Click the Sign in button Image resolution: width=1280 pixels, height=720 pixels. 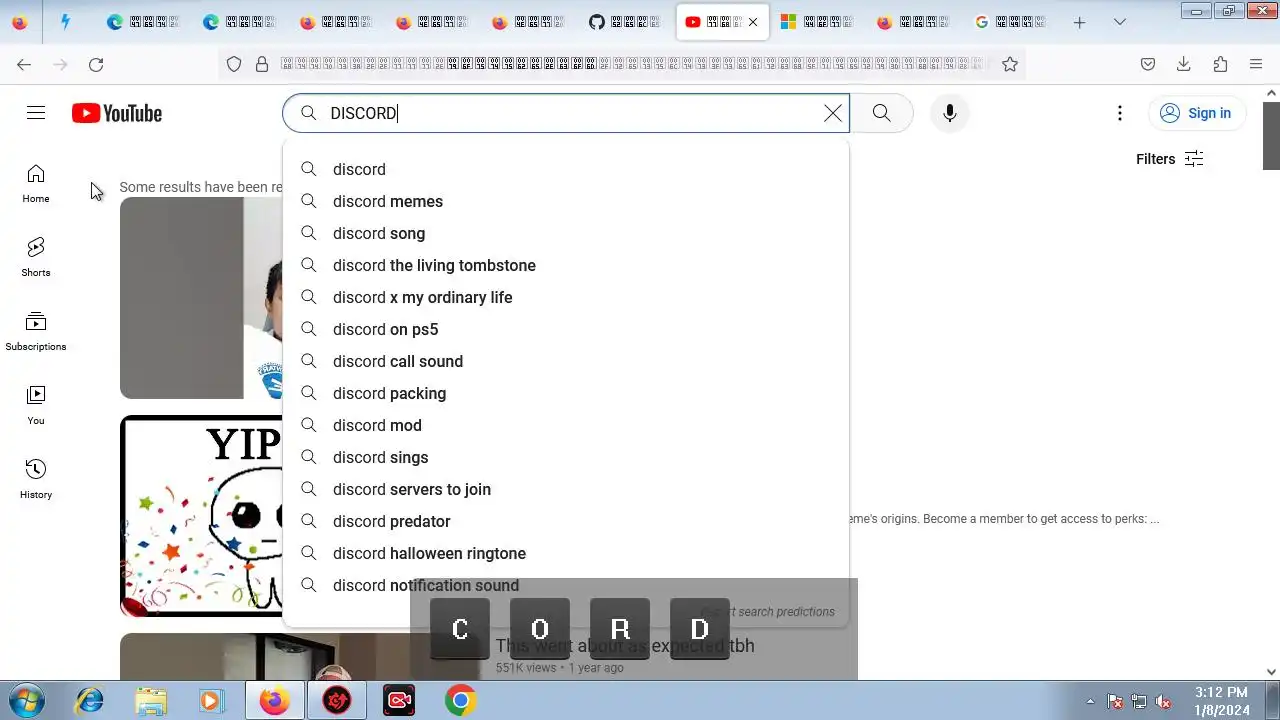pos(1196,113)
